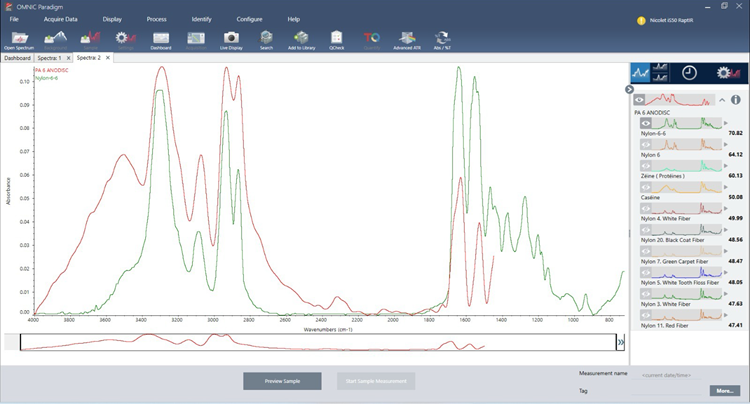Click the Preview Sample button
The image size is (750, 404).
282,381
